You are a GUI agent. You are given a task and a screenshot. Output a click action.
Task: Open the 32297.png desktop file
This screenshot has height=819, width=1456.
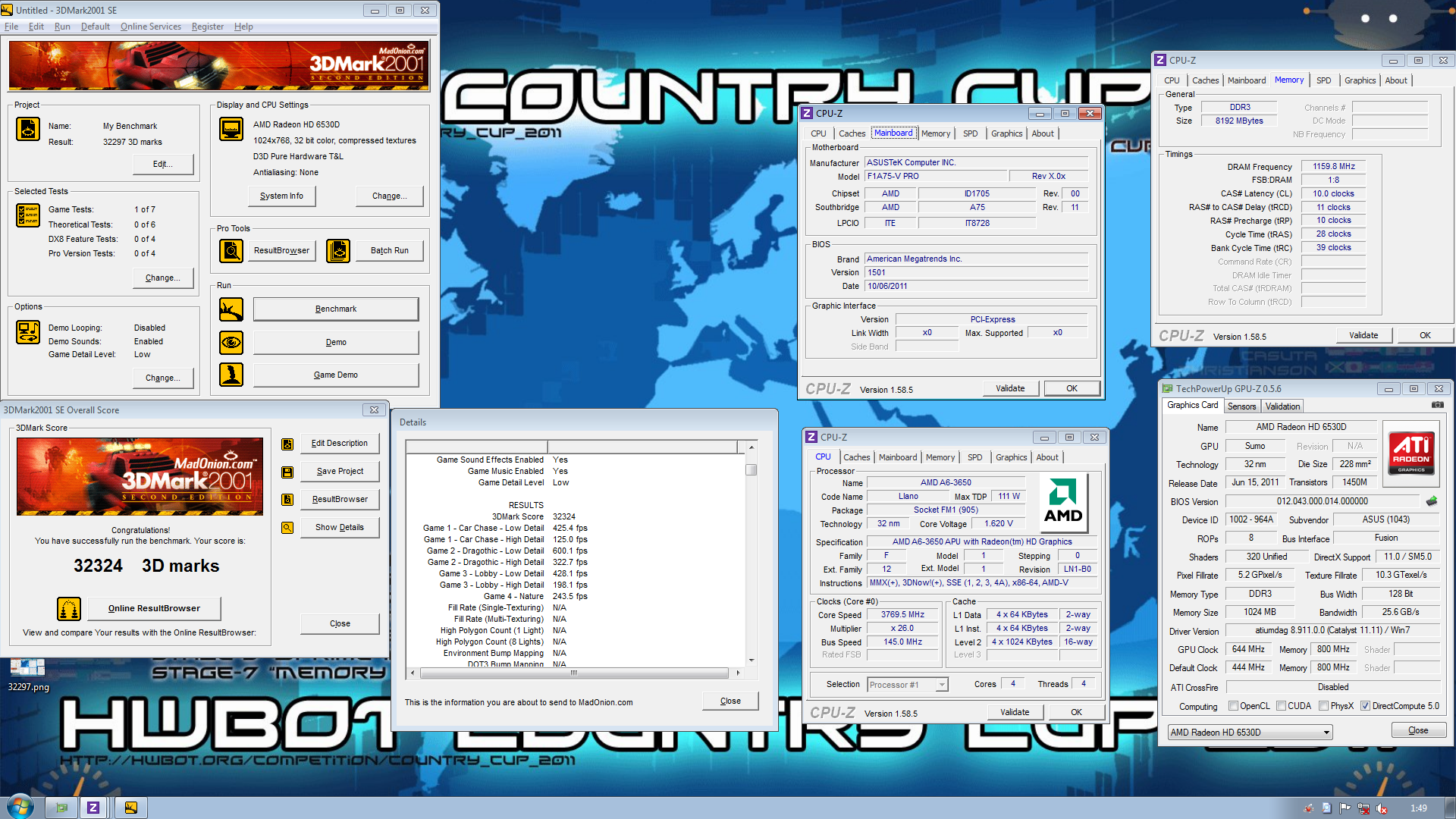[x=28, y=675]
